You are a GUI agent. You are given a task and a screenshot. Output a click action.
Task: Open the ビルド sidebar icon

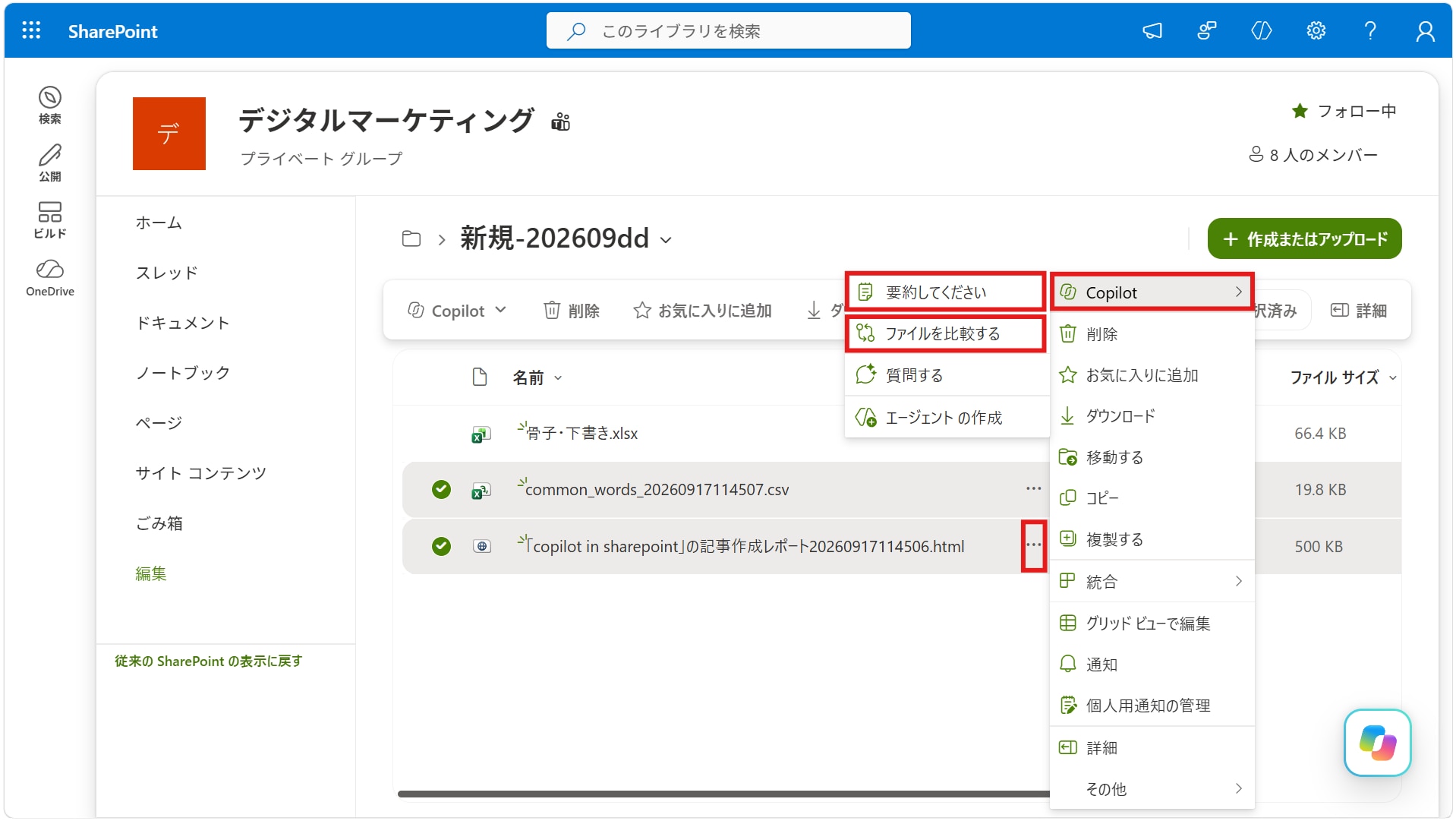pos(50,220)
